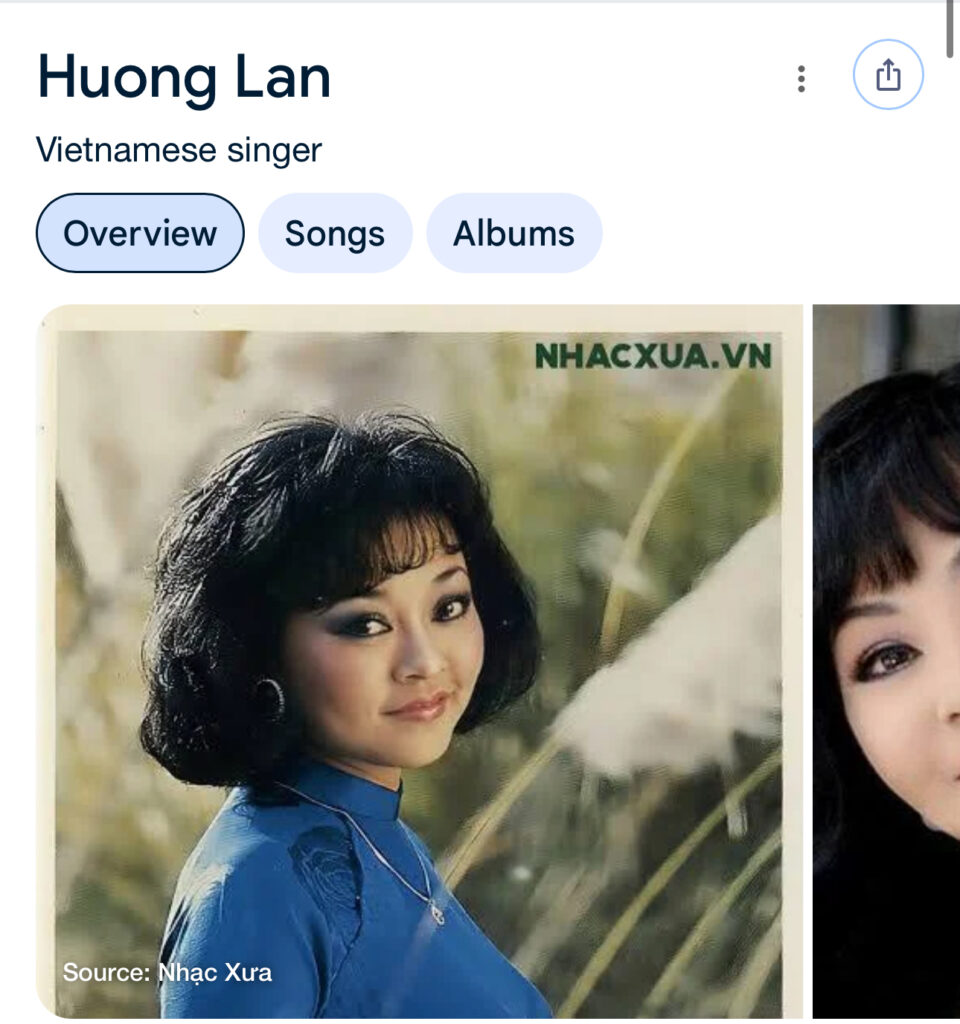Grab the vertical scrollbar thumb

point(953,29)
